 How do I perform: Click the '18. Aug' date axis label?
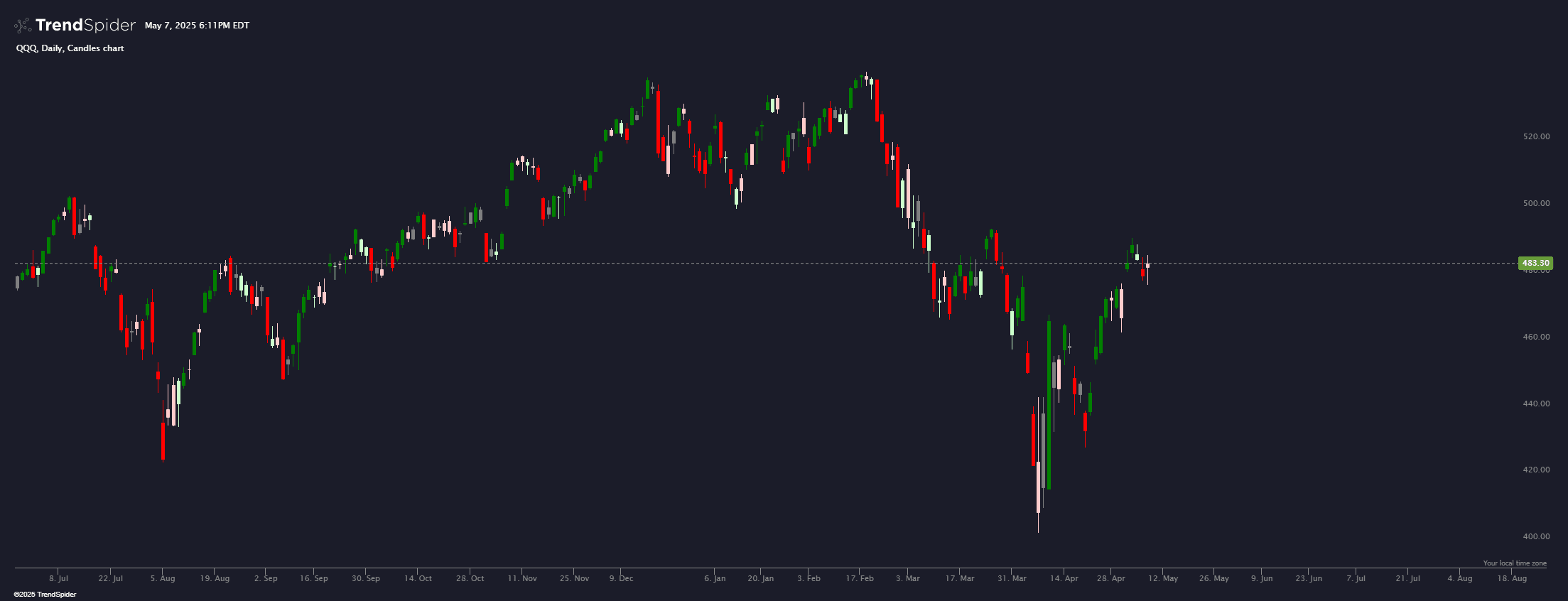1512,578
